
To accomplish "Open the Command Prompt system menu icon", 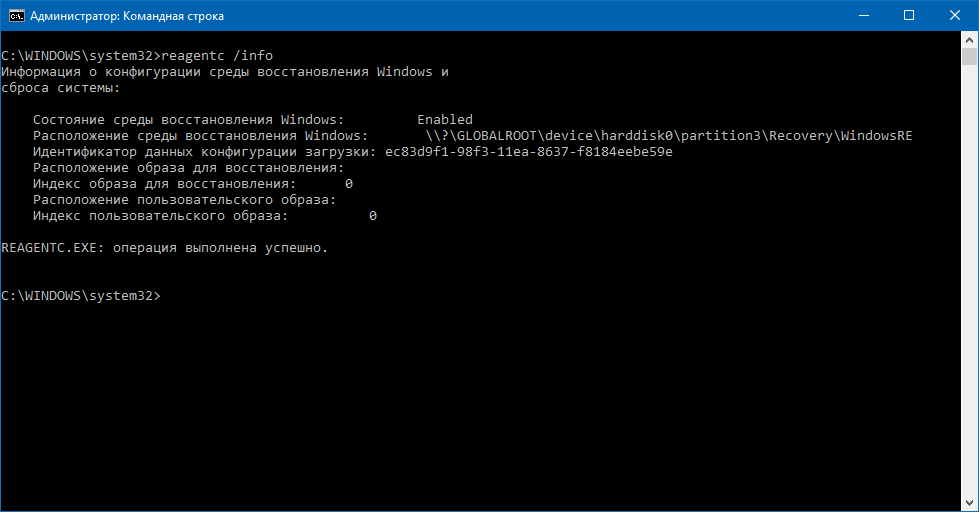I will point(14,15).
